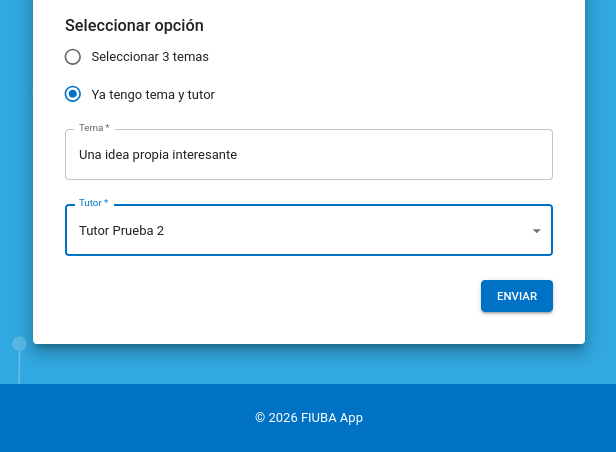
Task: Submit the form with ENVIAR
Action: (x=516, y=296)
